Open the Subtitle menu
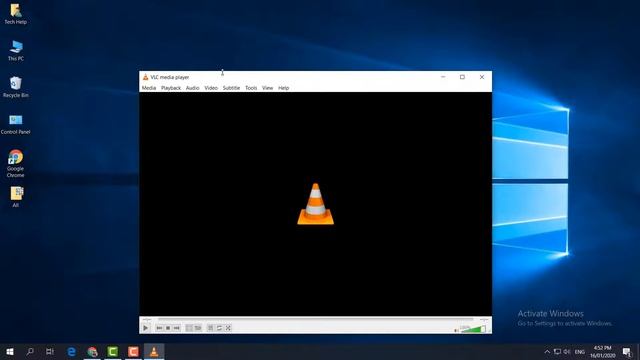 (231, 88)
